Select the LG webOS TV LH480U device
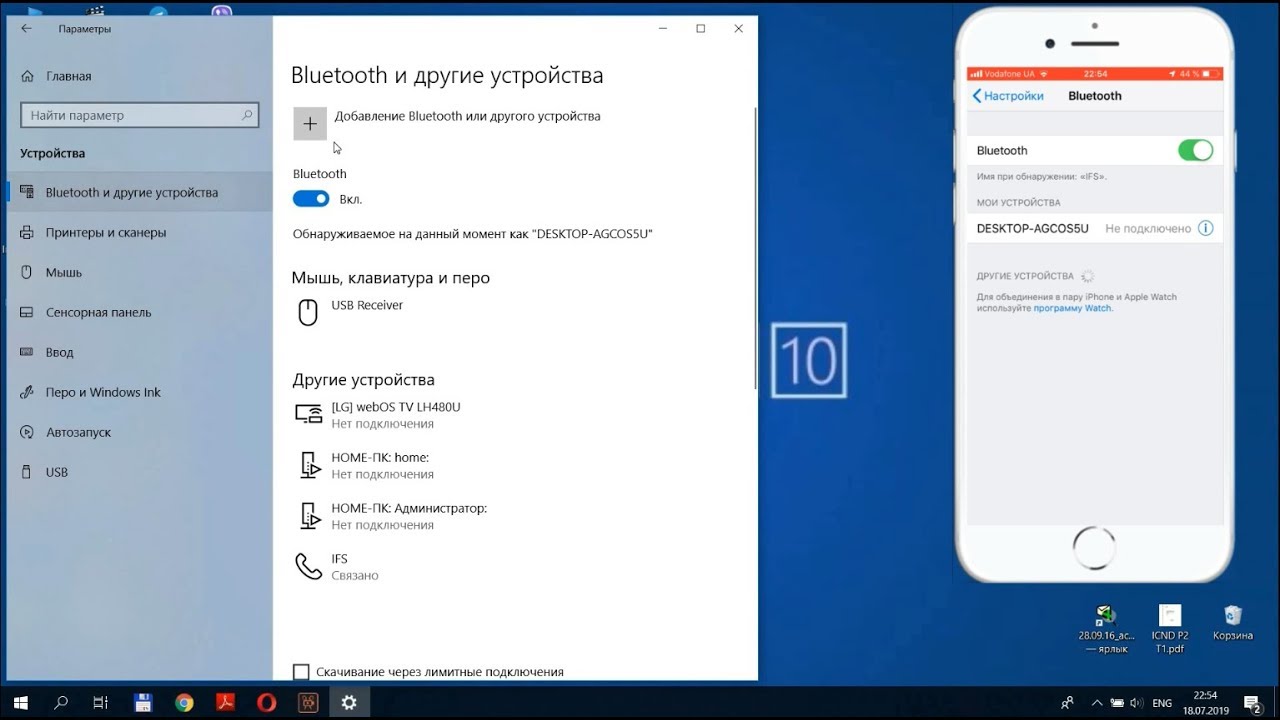The height and width of the screenshot is (720, 1280). click(x=395, y=415)
